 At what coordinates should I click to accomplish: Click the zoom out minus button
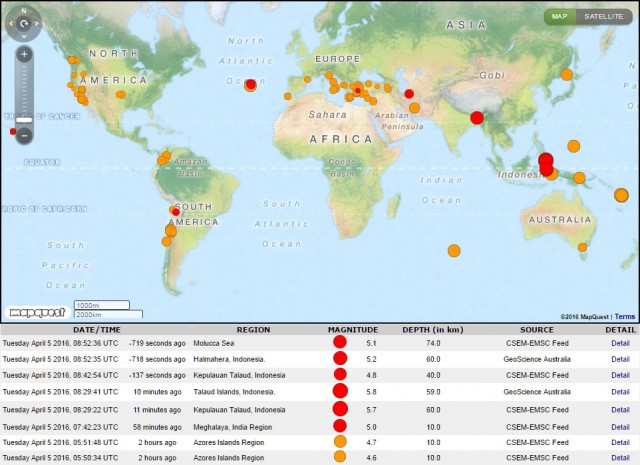(24, 134)
